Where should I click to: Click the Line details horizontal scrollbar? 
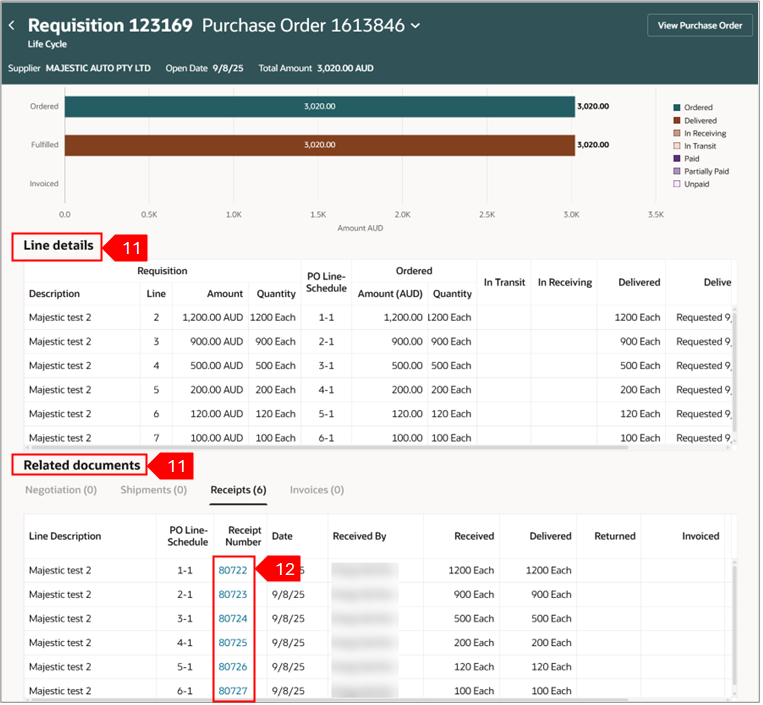(x=330, y=447)
